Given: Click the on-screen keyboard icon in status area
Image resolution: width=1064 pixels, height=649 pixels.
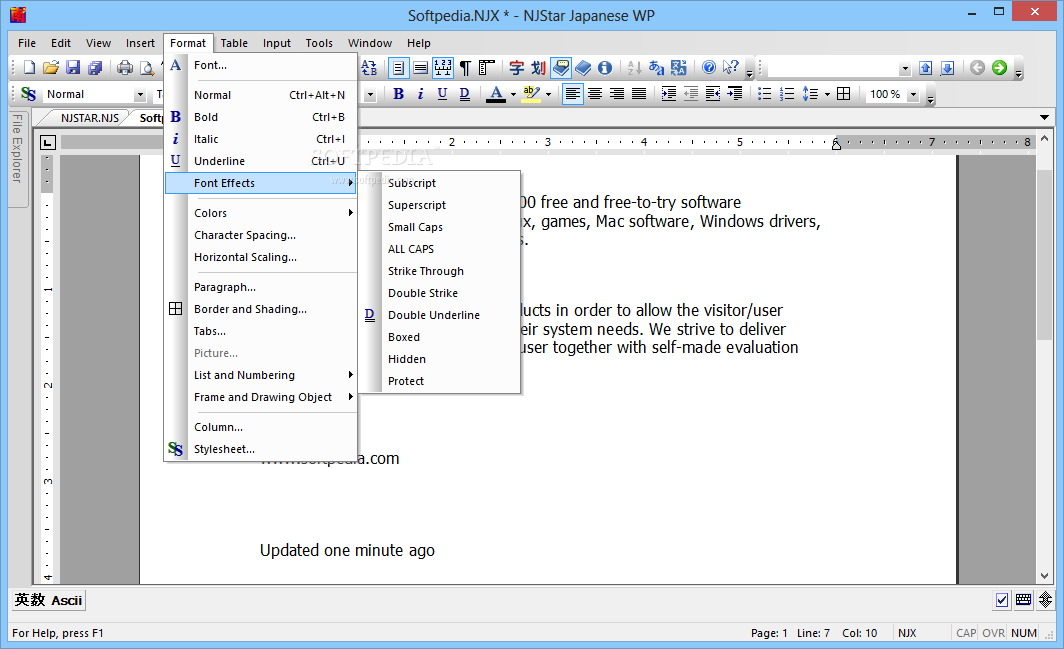Looking at the screenshot, I should click(1023, 599).
